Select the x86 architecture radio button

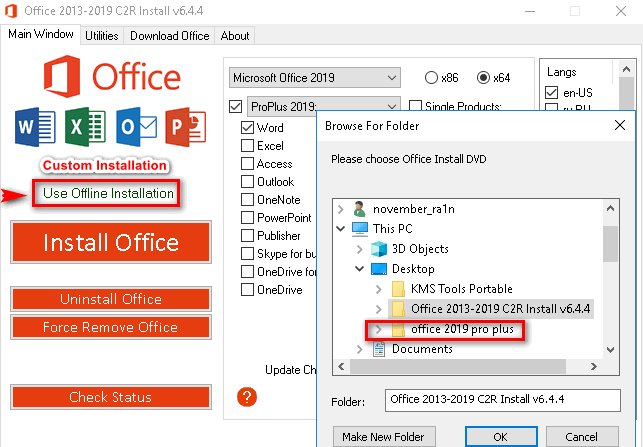[x=431, y=78]
